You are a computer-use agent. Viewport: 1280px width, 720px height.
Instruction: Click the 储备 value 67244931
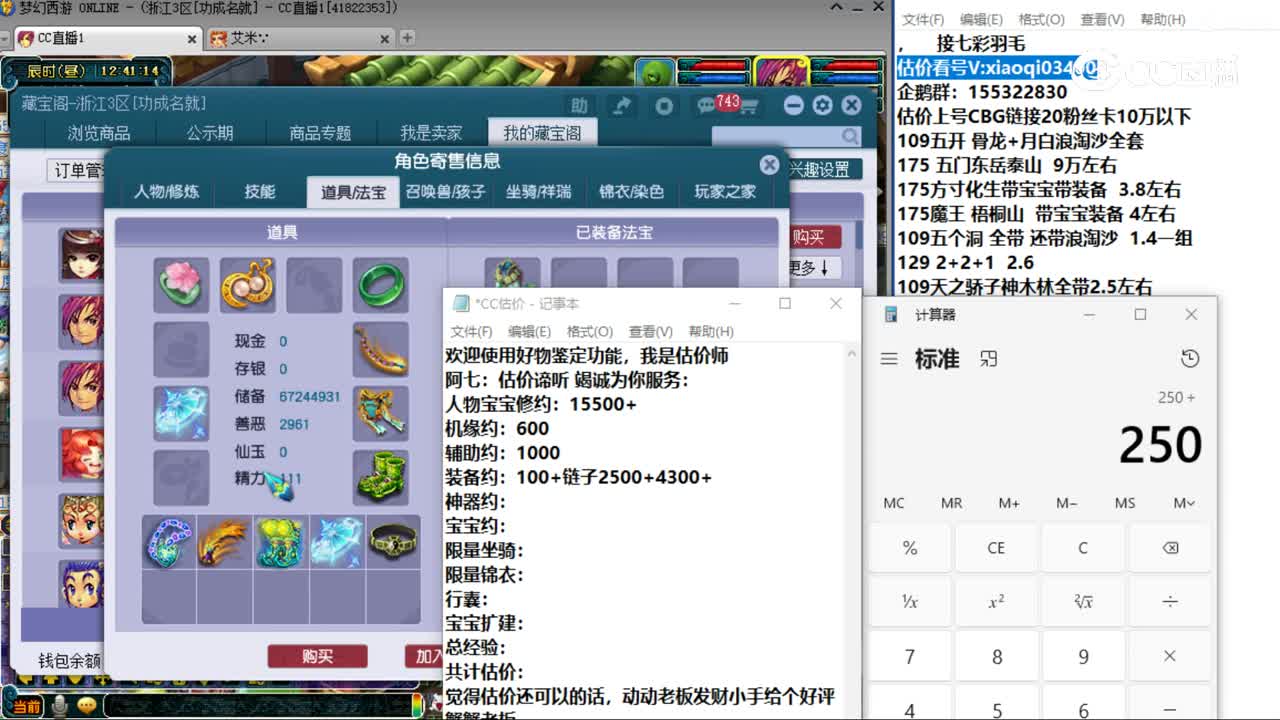(x=310, y=397)
